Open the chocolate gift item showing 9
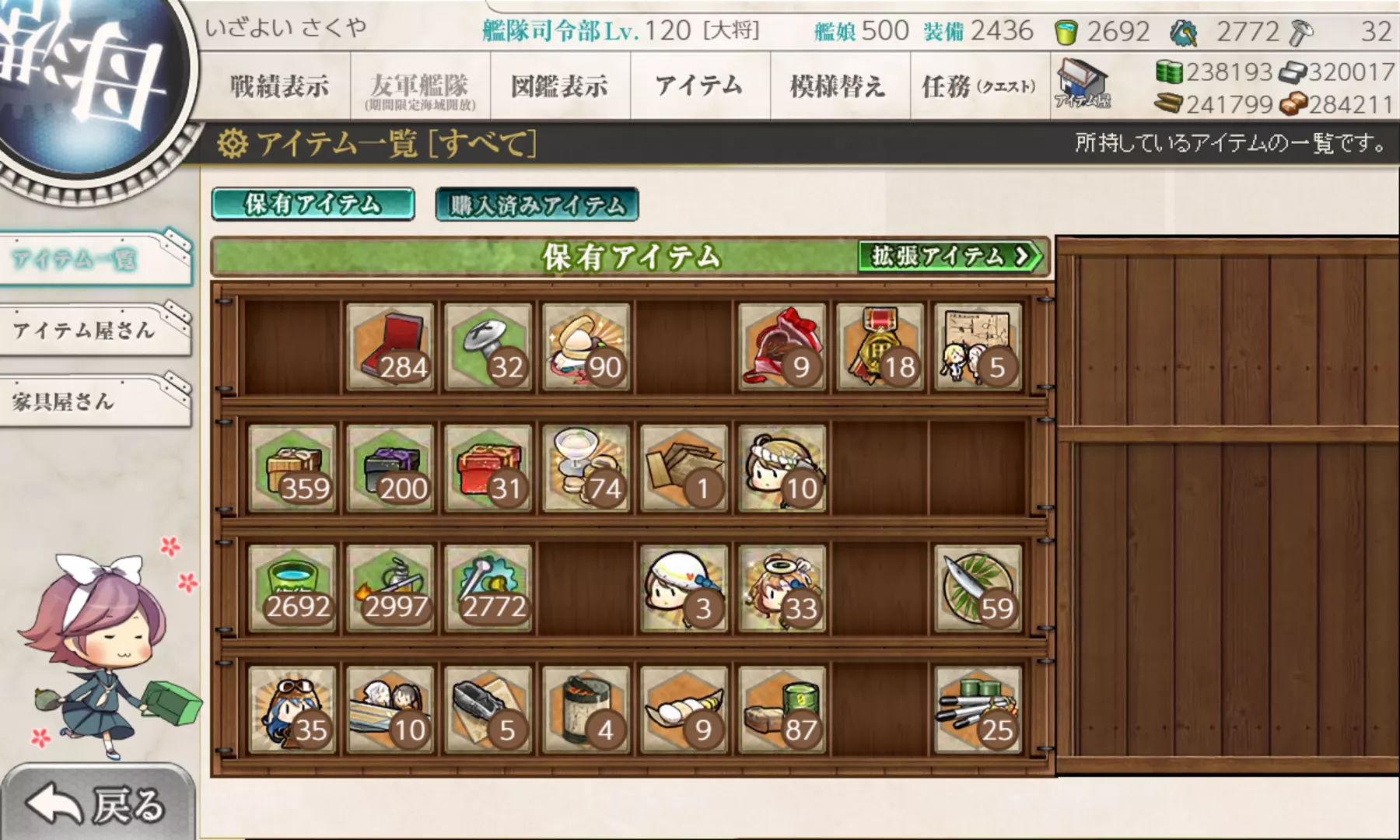 [x=782, y=346]
